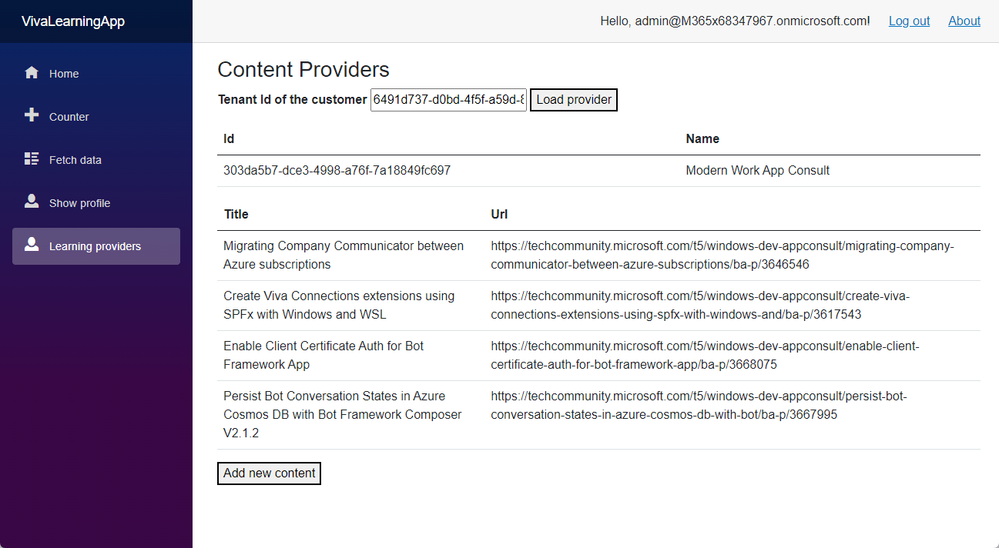This screenshot has width=999, height=548.
Task: Click the Url column header
Action: [499, 214]
